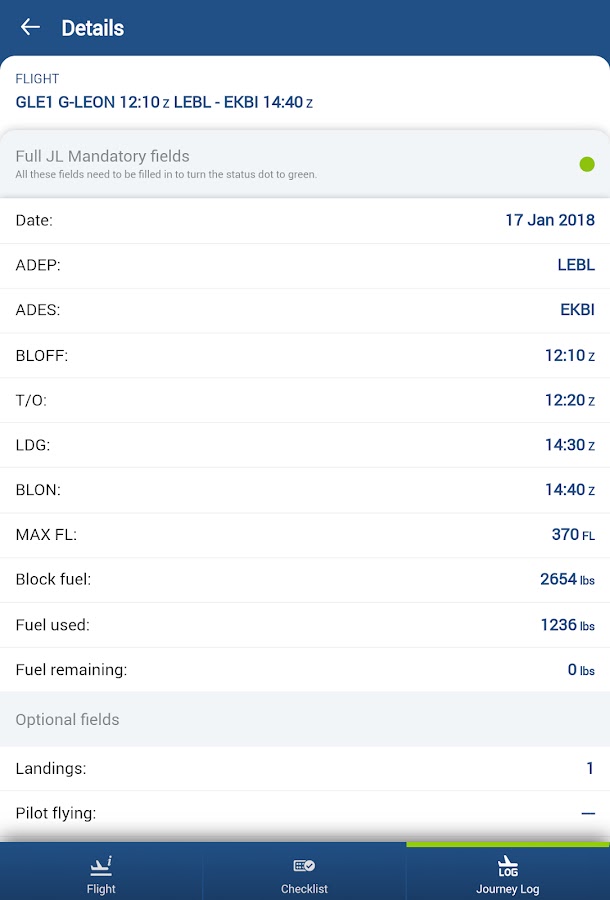Open the Flight tab
This screenshot has height=900, width=610.
(101, 874)
